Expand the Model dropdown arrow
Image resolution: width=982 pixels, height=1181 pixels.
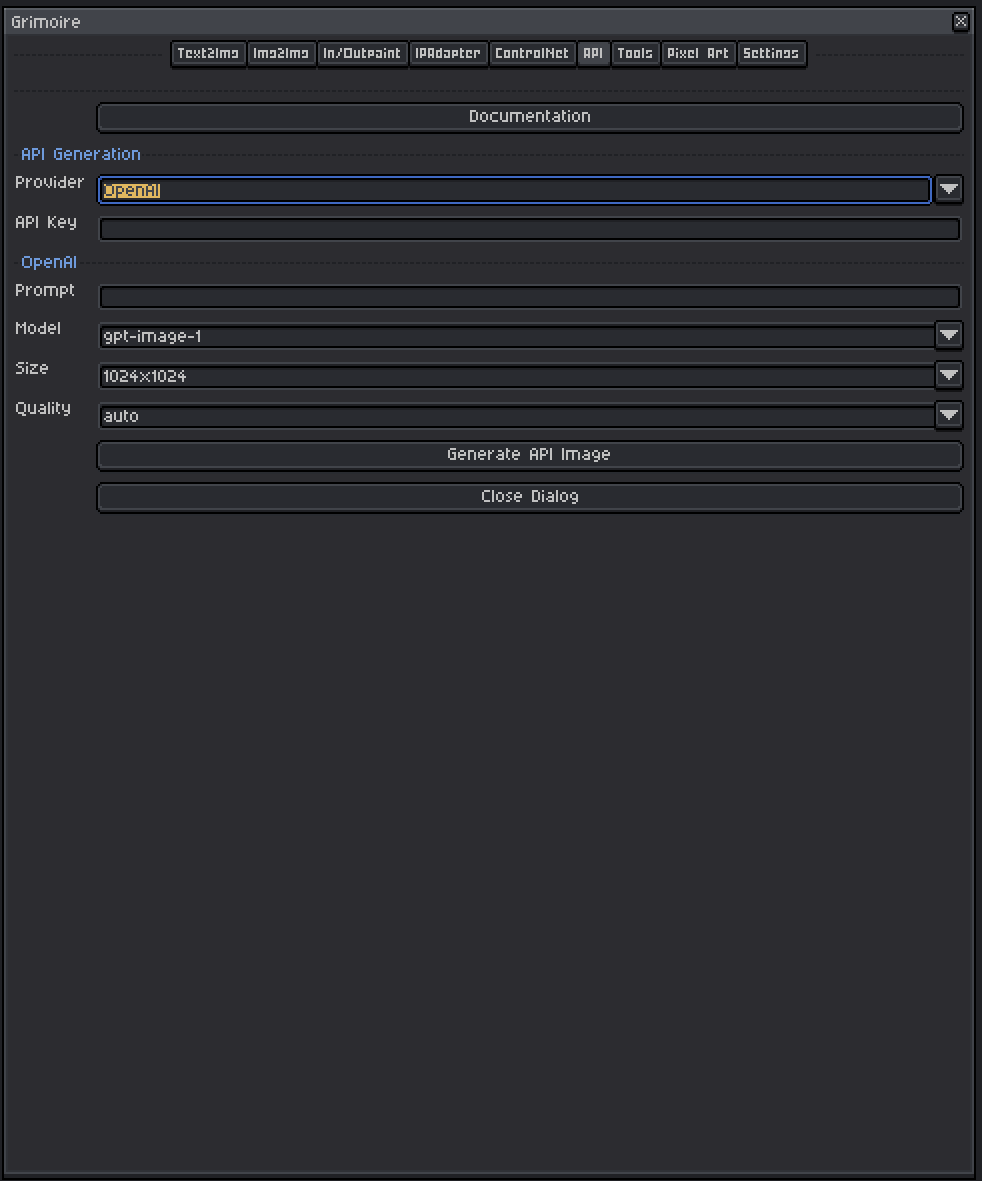949,334
